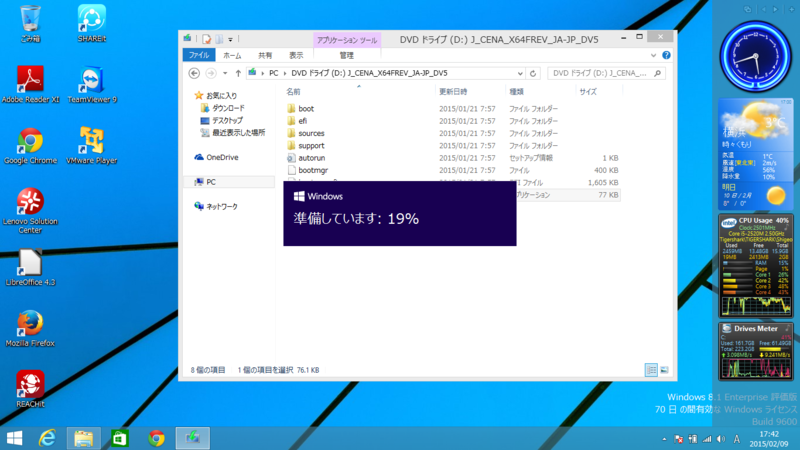Sort by the 更新日時 column header
This screenshot has width=800, height=450.
[x=453, y=92]
